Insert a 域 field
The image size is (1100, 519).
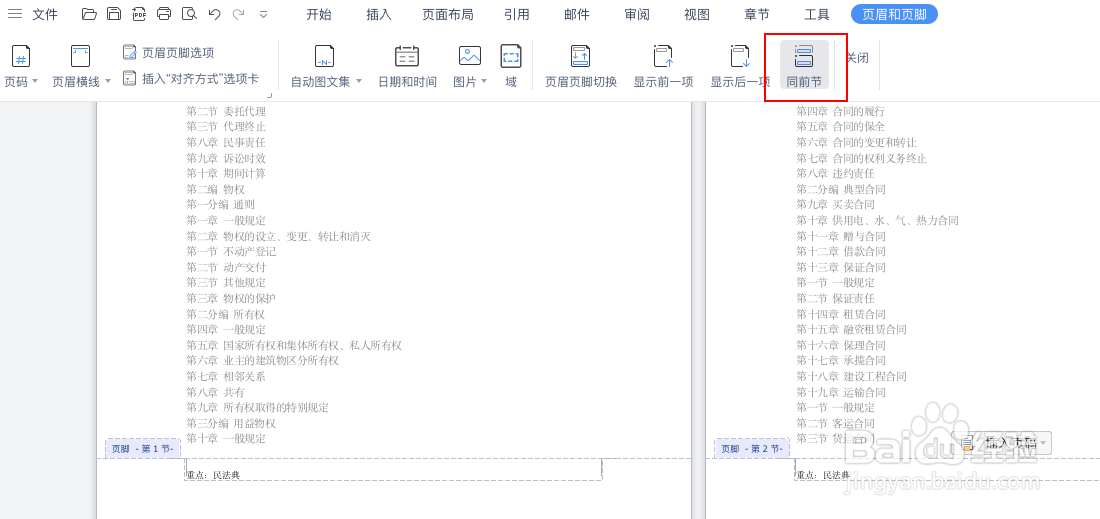point(511,66)
